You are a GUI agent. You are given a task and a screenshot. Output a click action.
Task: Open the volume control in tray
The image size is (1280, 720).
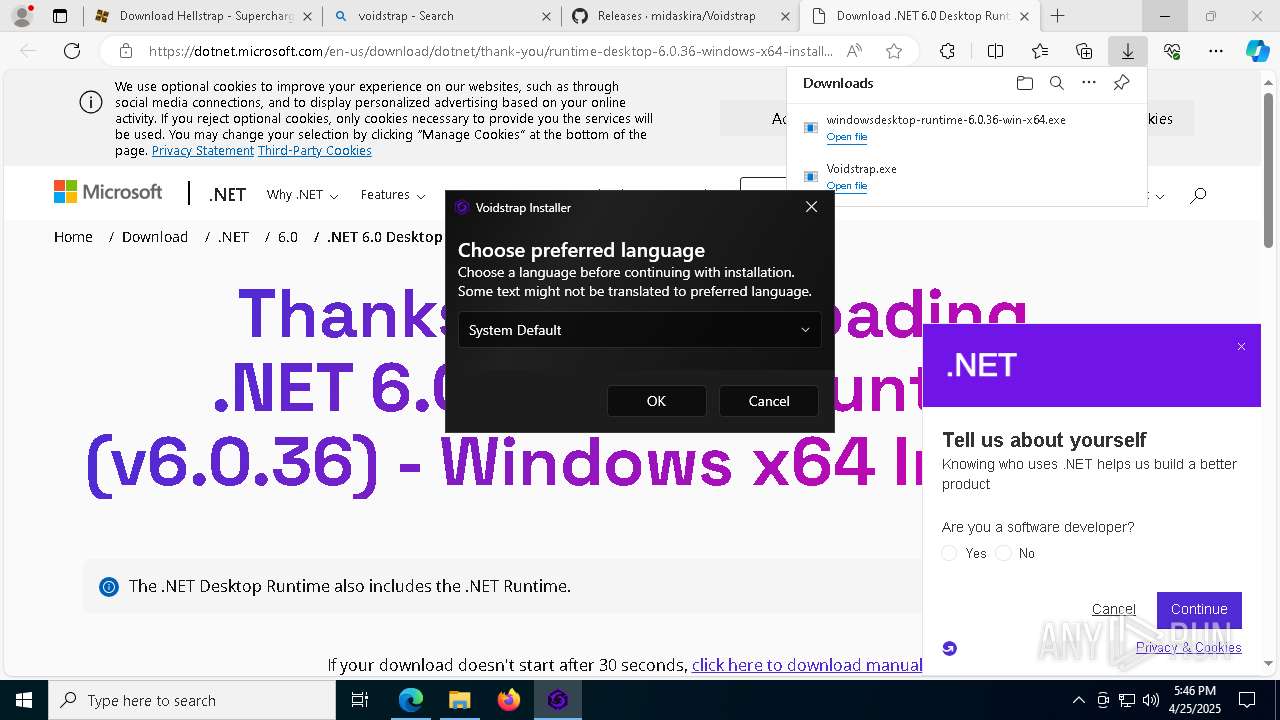pyautogui.click(x=1151, y=700)
